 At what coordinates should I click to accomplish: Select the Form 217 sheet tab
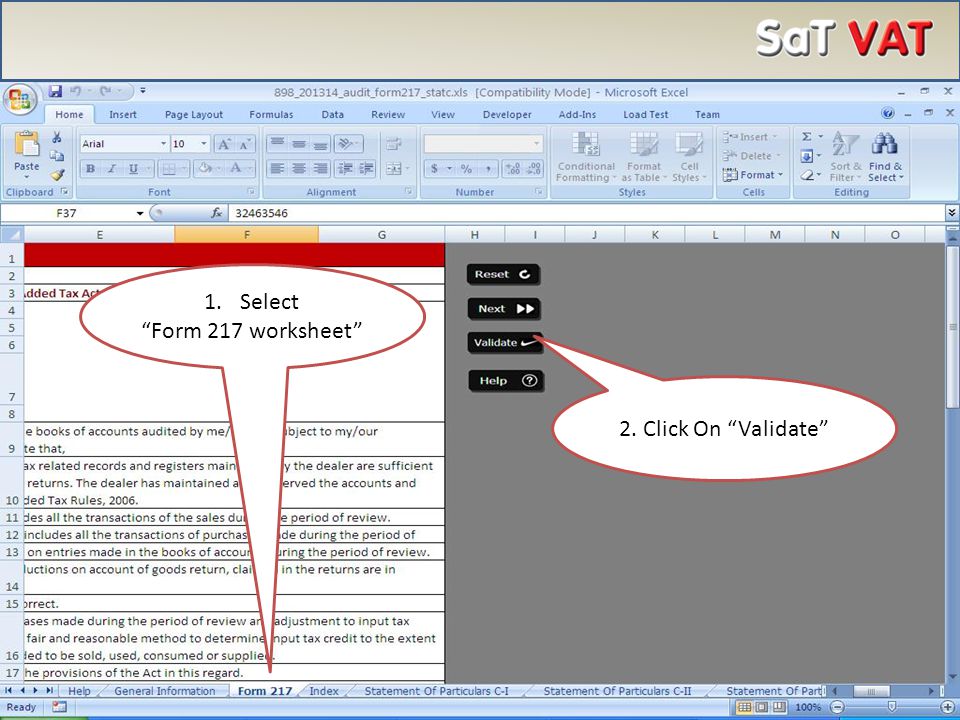click(264, 691)
